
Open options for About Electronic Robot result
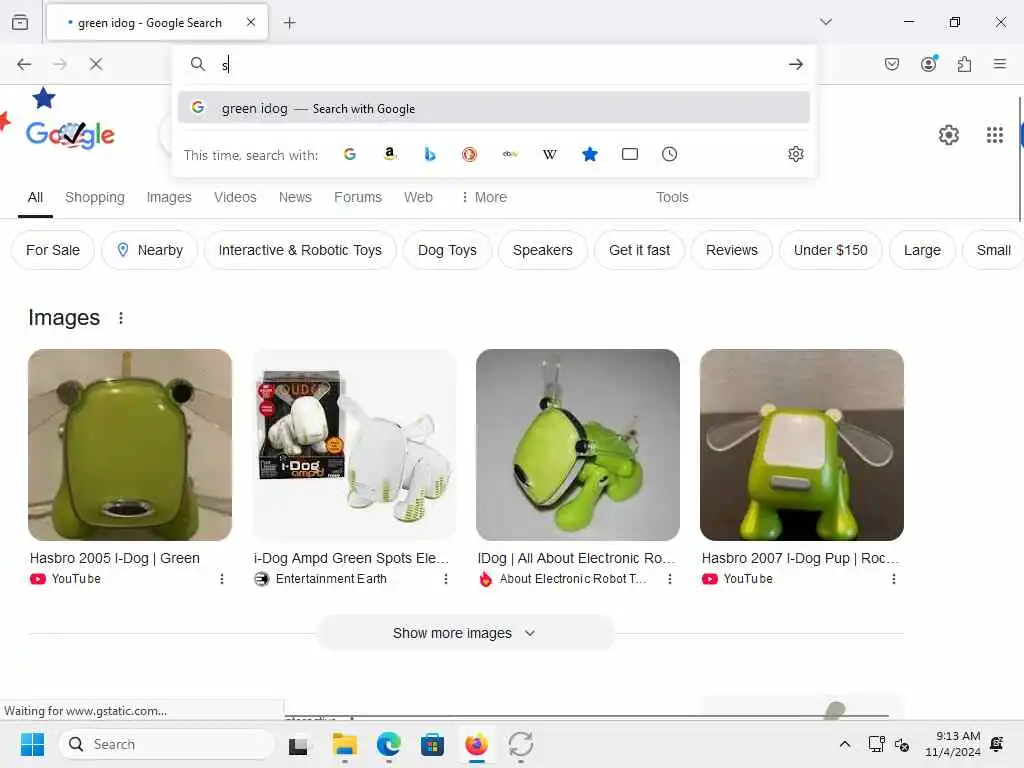(670, 579)
